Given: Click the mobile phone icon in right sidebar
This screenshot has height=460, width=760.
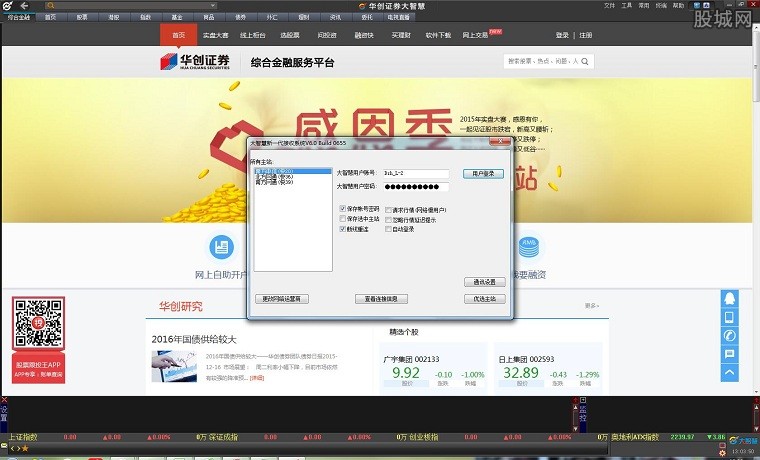Looking at the screenshot, I should (729, 317).
